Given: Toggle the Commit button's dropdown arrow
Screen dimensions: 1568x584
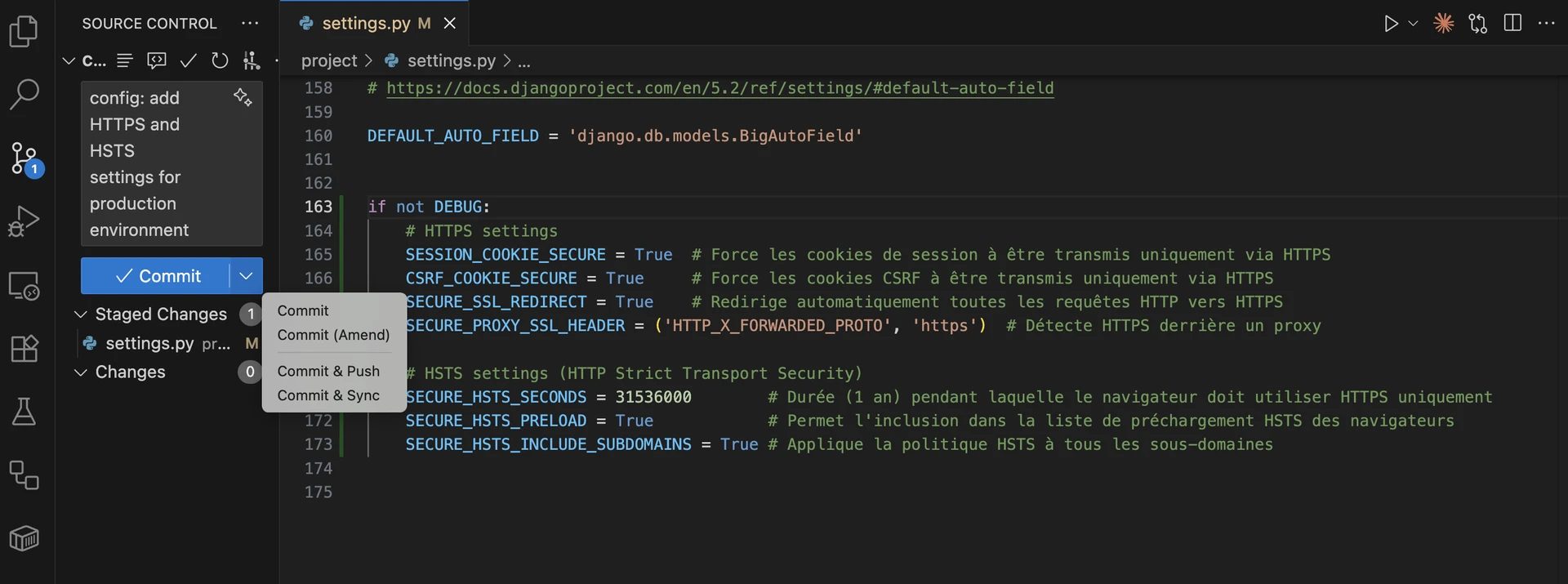Looking at the screenshot, I should [246, 276].
